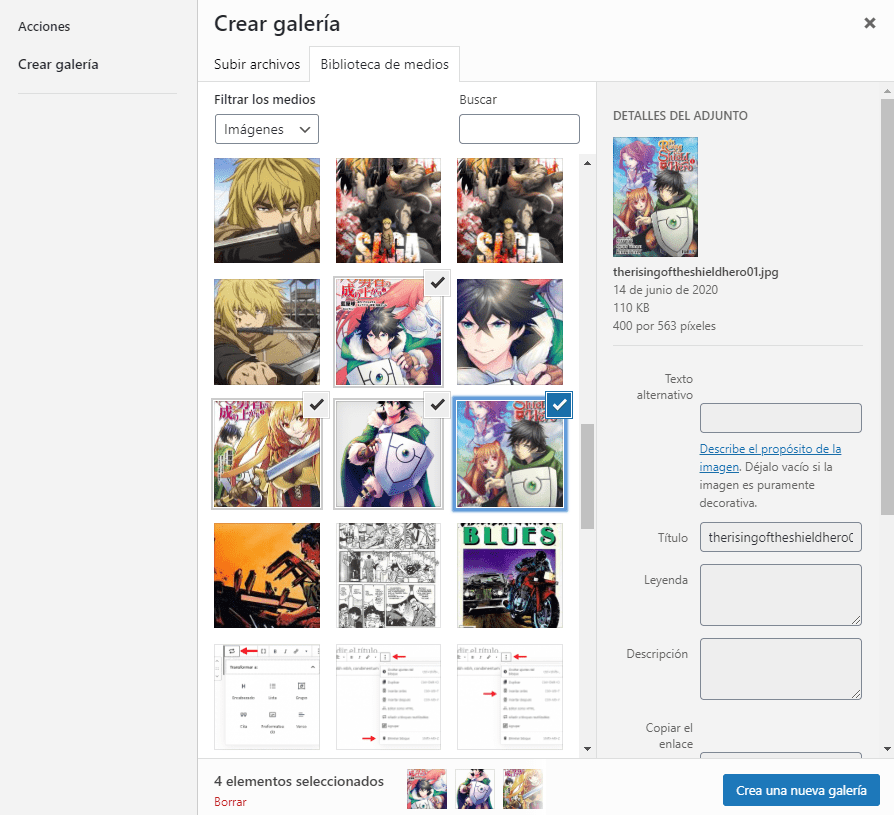Open the Imágenes media filter dropdown
This screenshot has width=894, height=815.
tap(267, 129)
